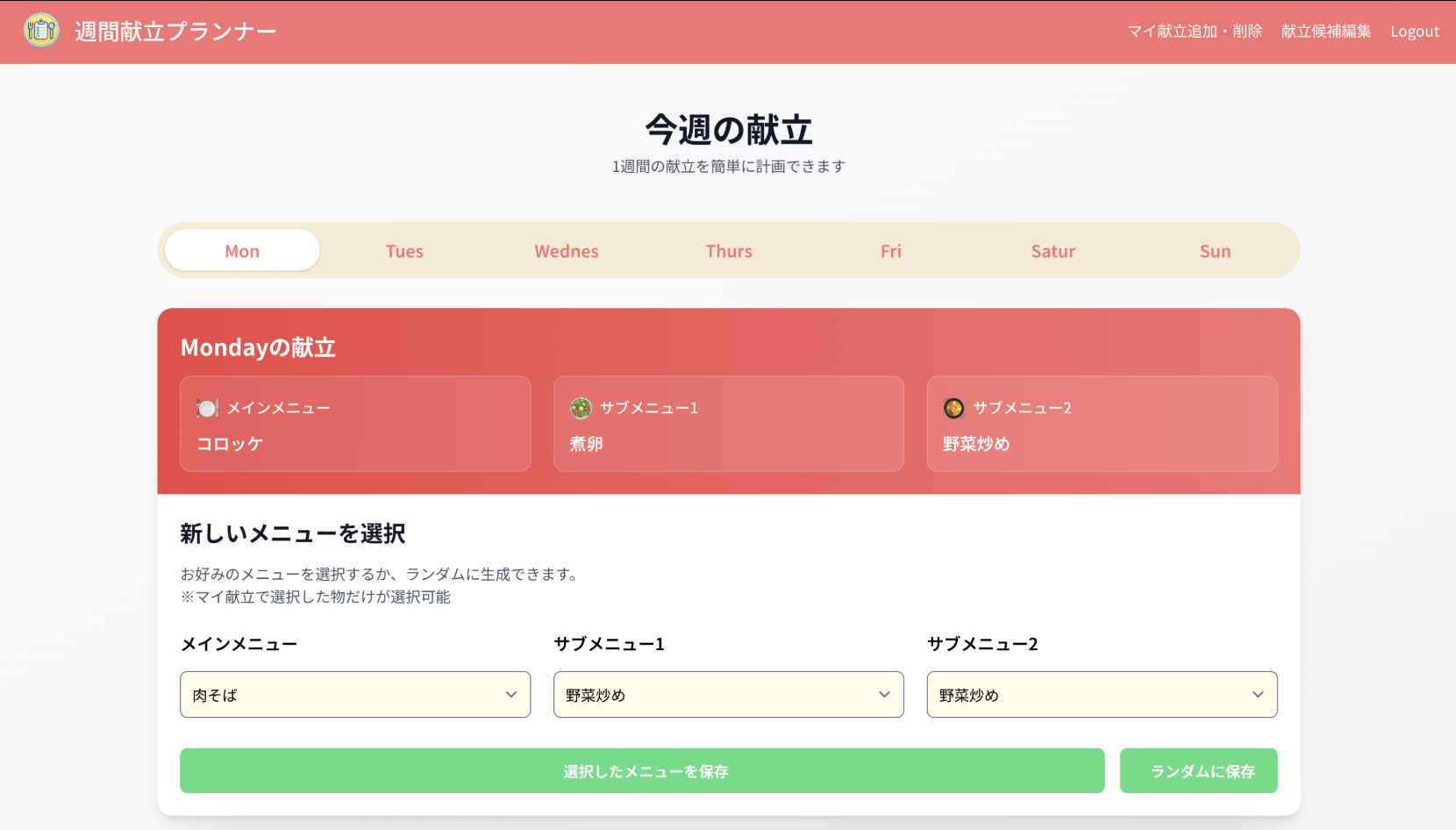Viewport: 1456px width, 830px height.
Task: Go to the Thurs tab
Action: click(x=729, y=251)
